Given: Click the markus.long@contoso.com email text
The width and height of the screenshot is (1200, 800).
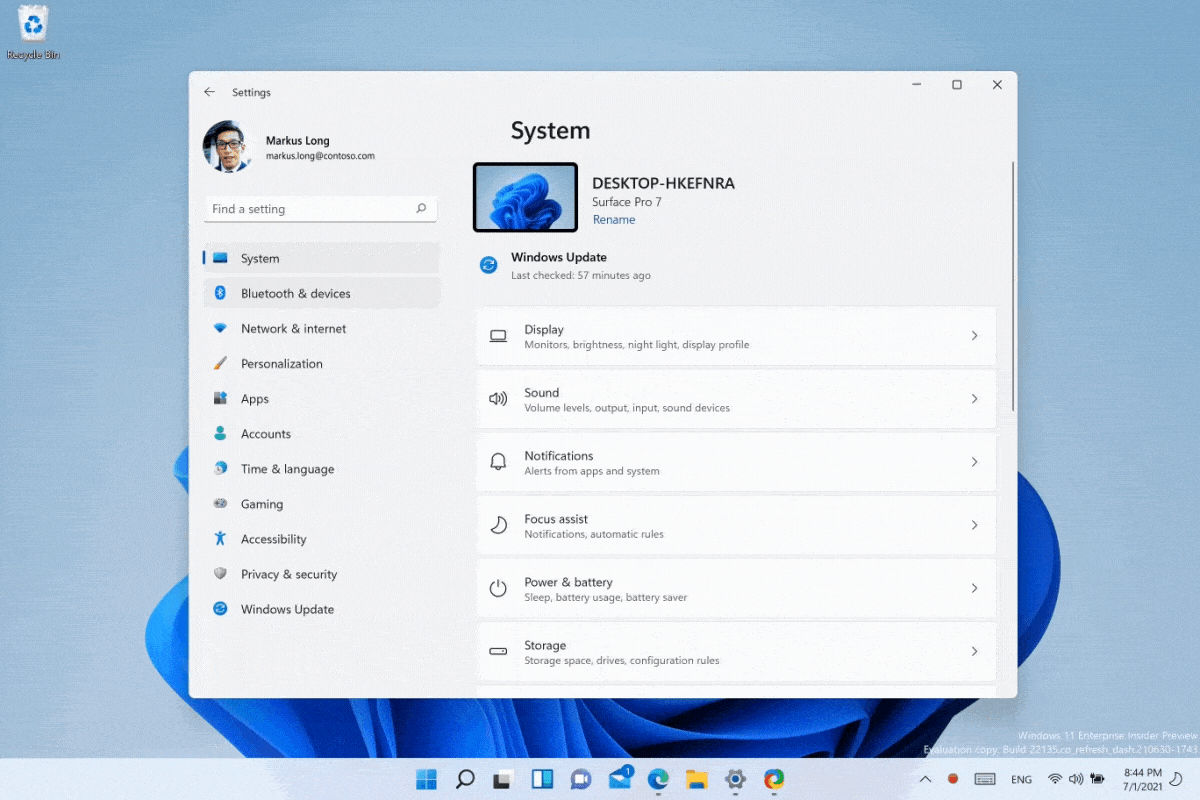Looking at the screenshot, I should (x=320, y=156).
